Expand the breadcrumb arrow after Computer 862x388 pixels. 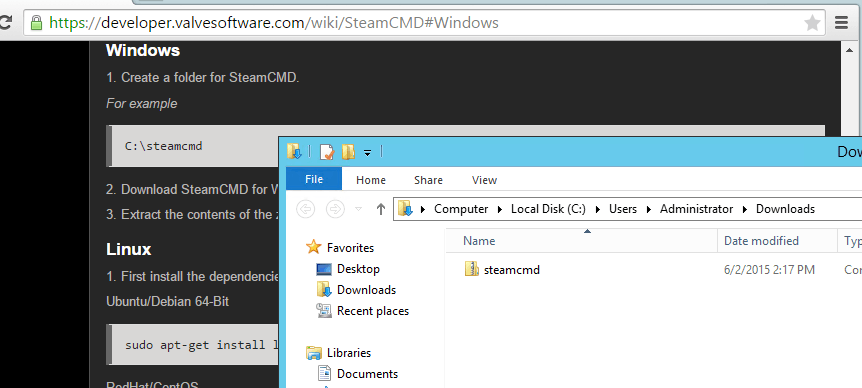(x=500, y=209)
